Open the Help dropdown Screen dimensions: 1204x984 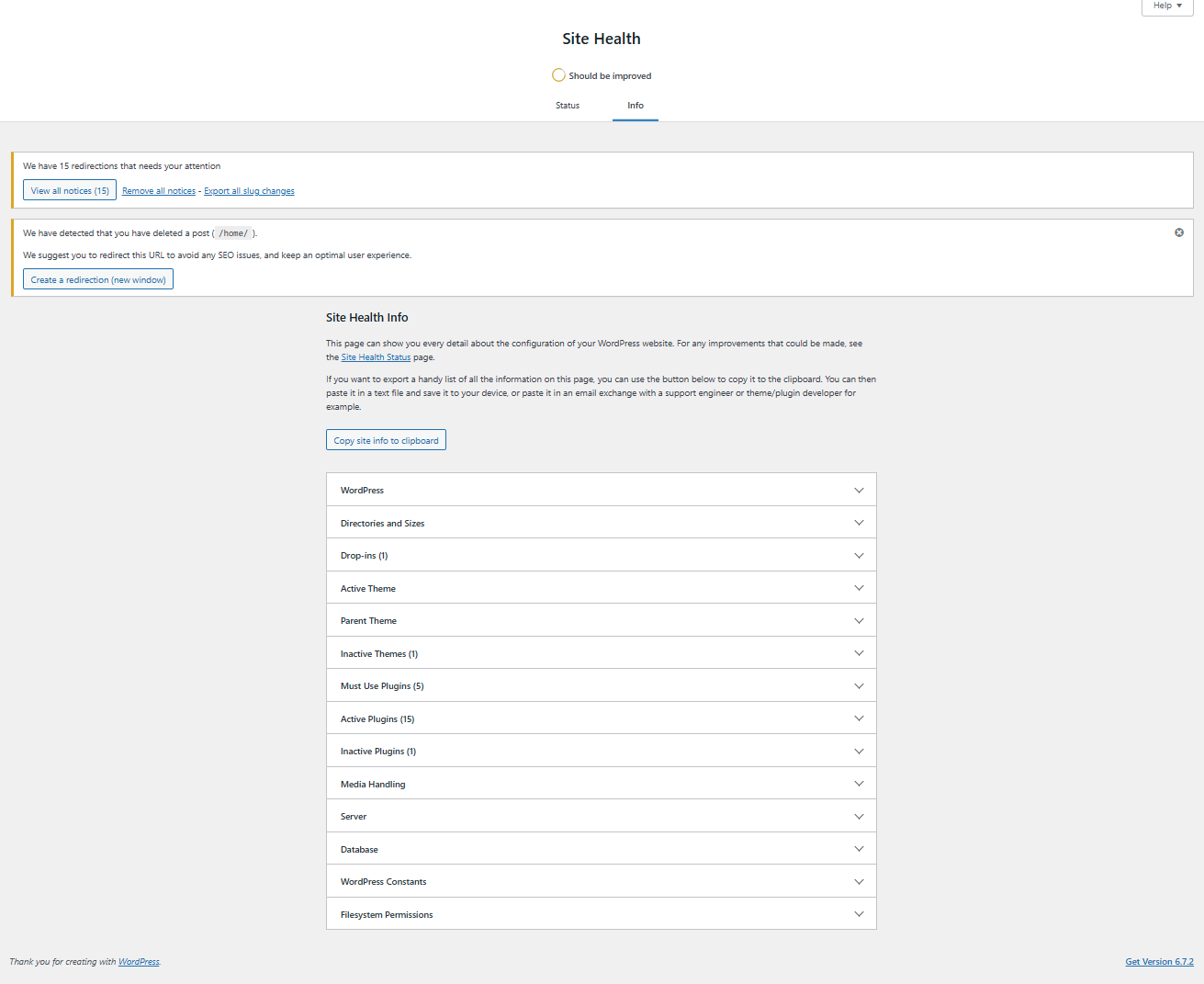pyautogui.click(x=1167, y=6)
